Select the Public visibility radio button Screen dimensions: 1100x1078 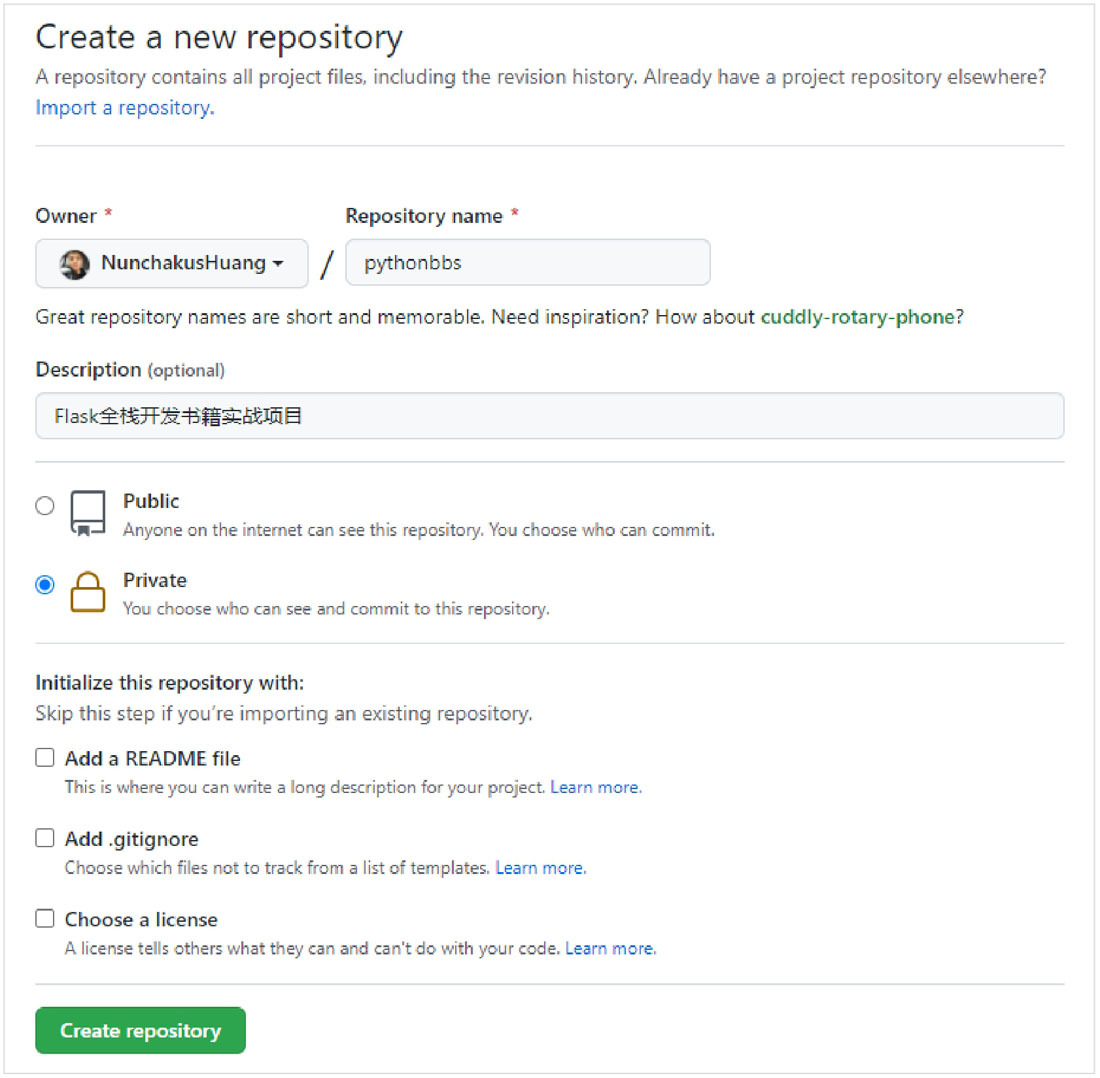pos(45,506)
